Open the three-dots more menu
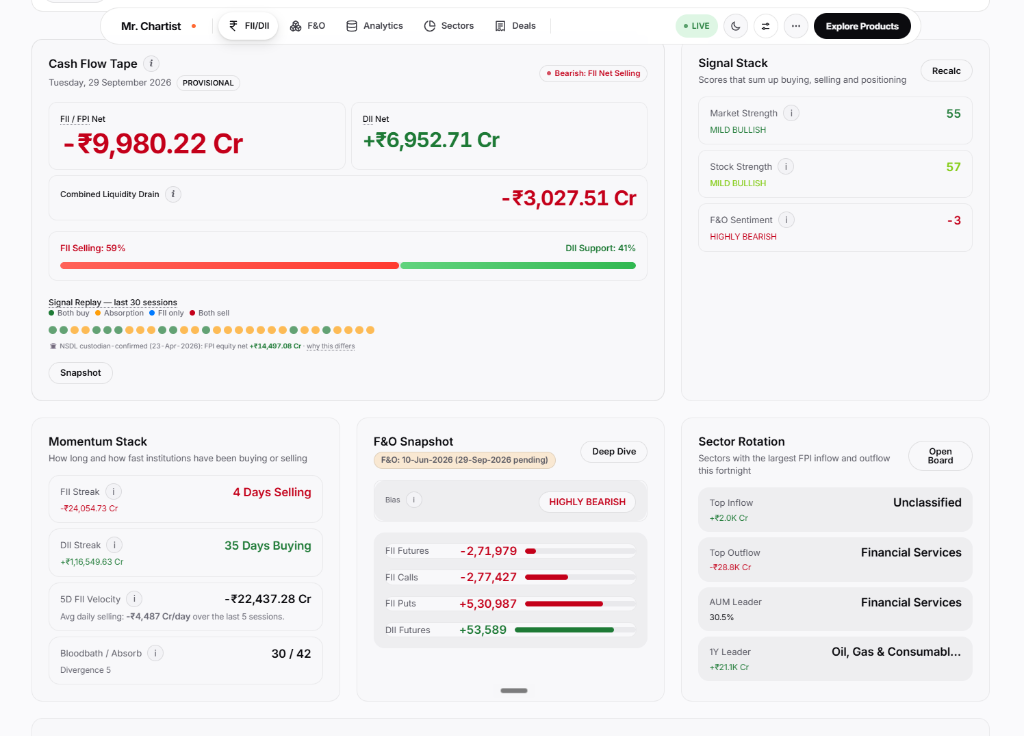The image size is (1024, 736). [795, 26]
